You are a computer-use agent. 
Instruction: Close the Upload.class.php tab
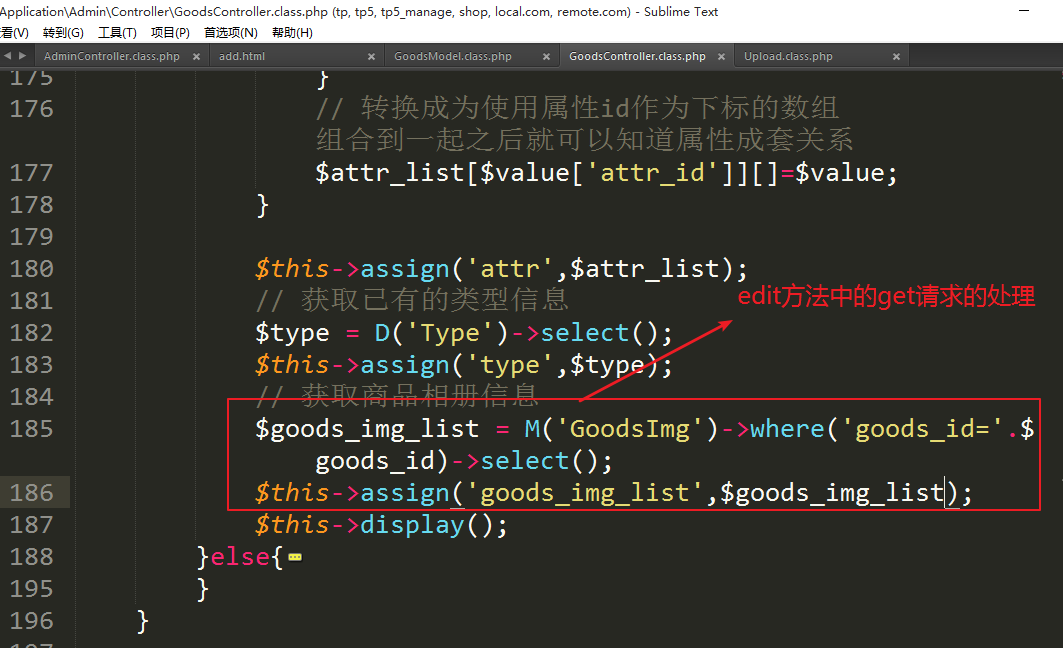896,57
